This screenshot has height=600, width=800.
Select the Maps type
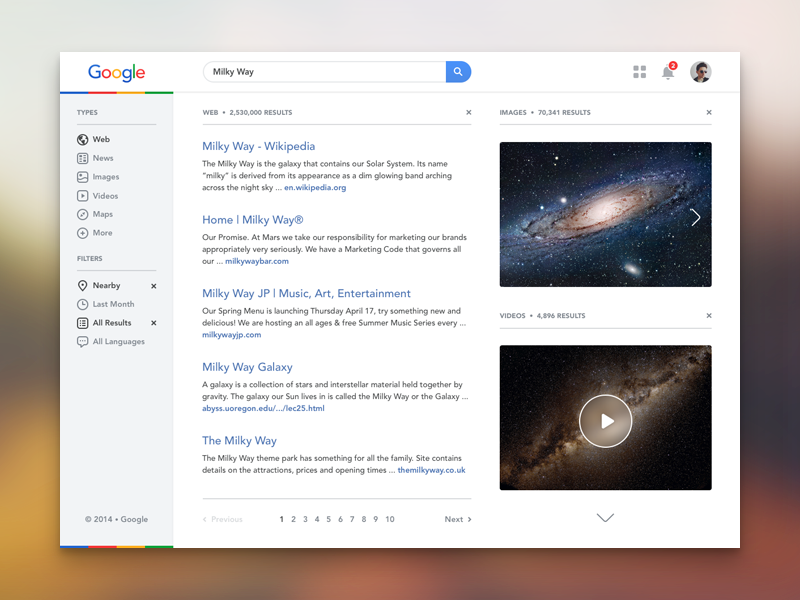point(103,214)
